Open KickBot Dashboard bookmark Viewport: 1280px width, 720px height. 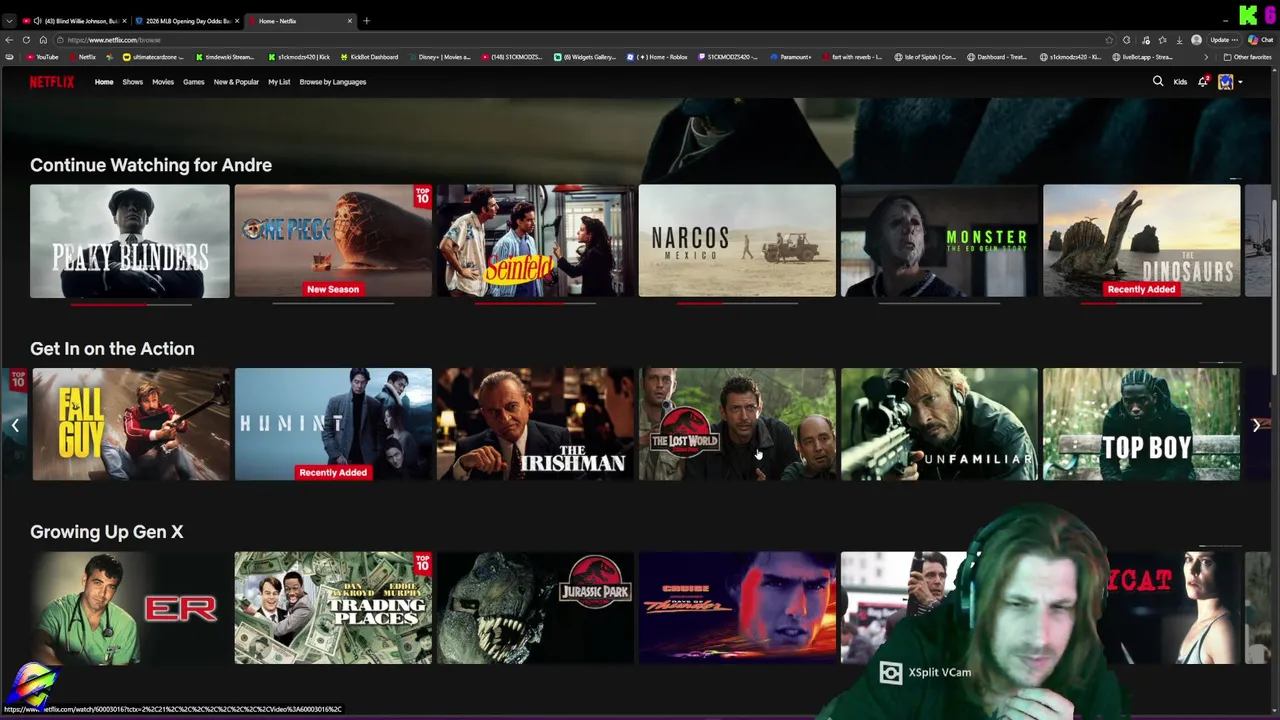369,57
